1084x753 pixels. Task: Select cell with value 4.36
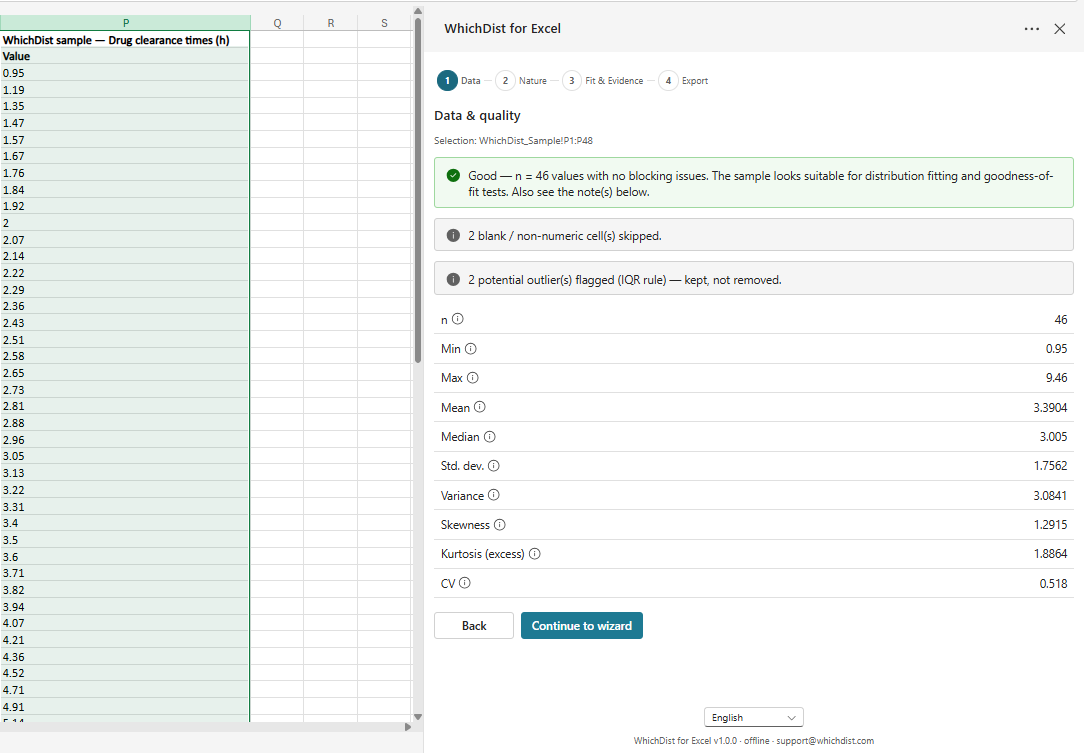tap(125, 657)
